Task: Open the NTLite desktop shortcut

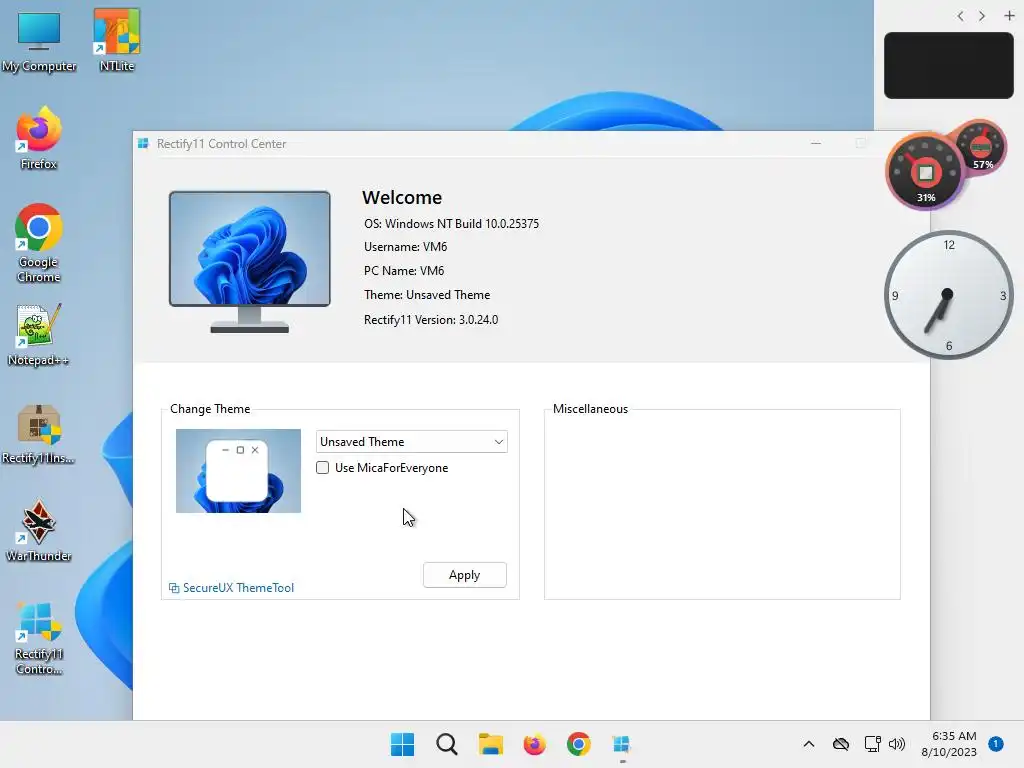Action: point(117,40)
